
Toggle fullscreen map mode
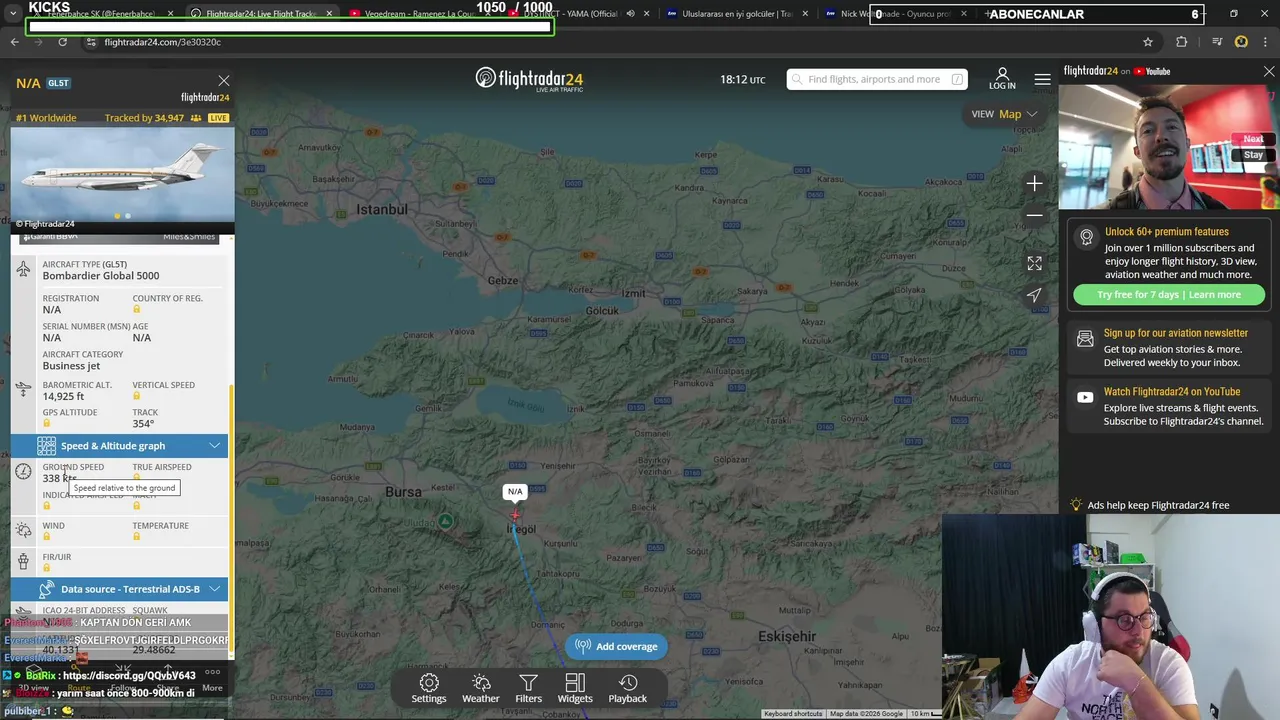click(x=1034, y=263)
